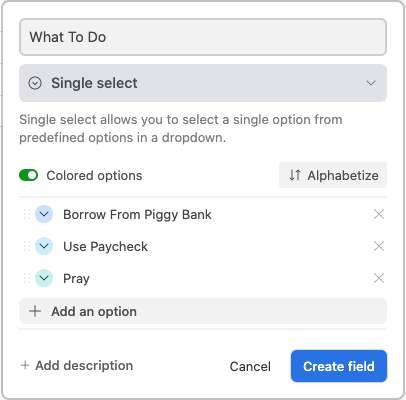Alphabetize the select options
The height and width of the screenshot is (400, 406).
point(333,175)
